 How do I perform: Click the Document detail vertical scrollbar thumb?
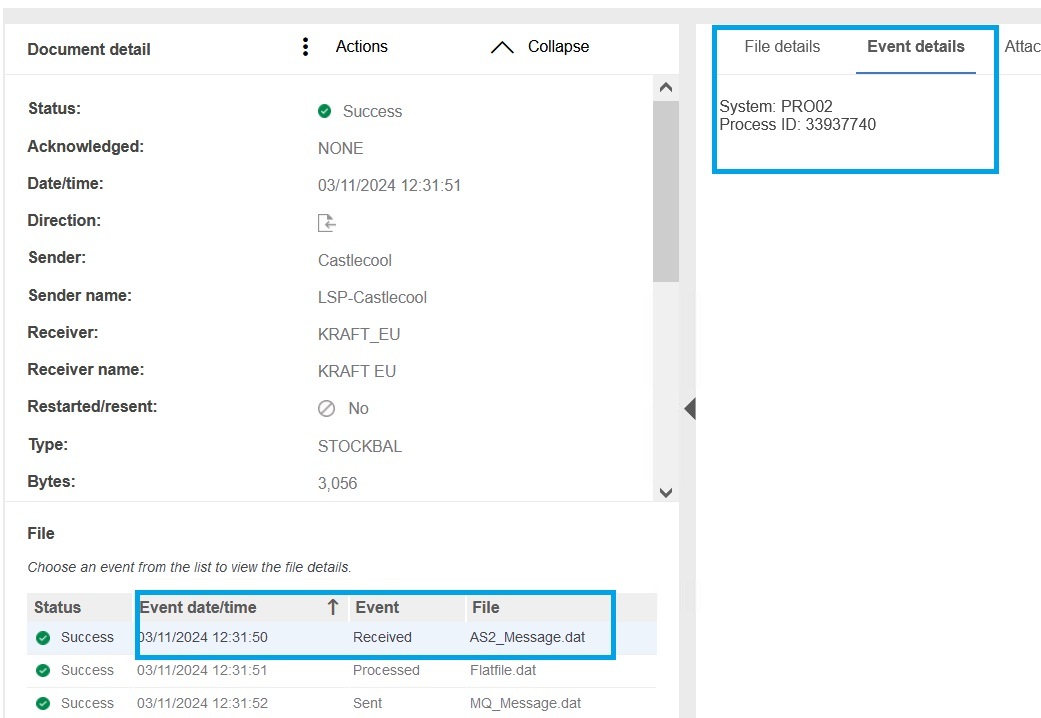665,190
